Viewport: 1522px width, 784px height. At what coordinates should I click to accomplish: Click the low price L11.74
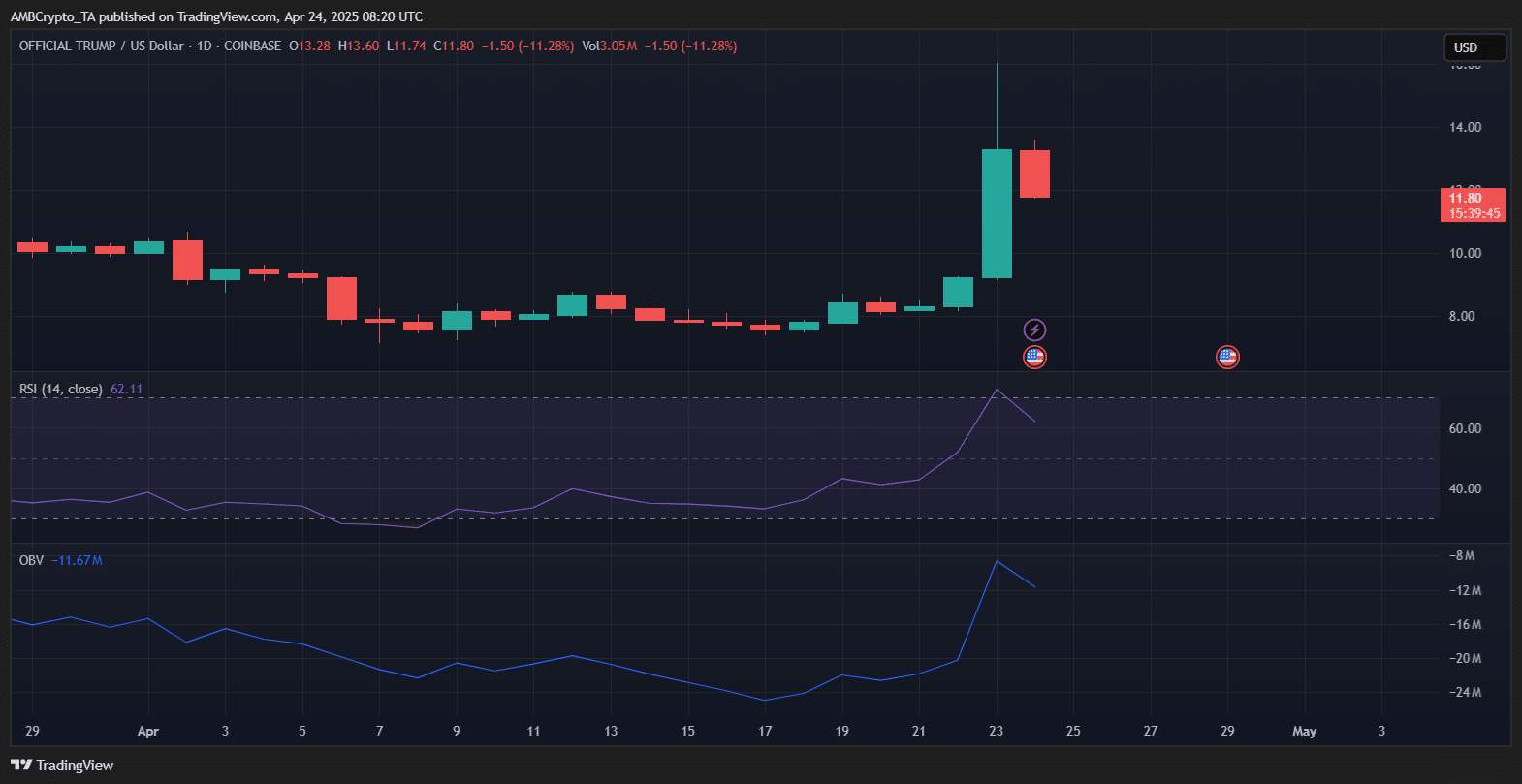pyautogui.click(x=406, y=46)
